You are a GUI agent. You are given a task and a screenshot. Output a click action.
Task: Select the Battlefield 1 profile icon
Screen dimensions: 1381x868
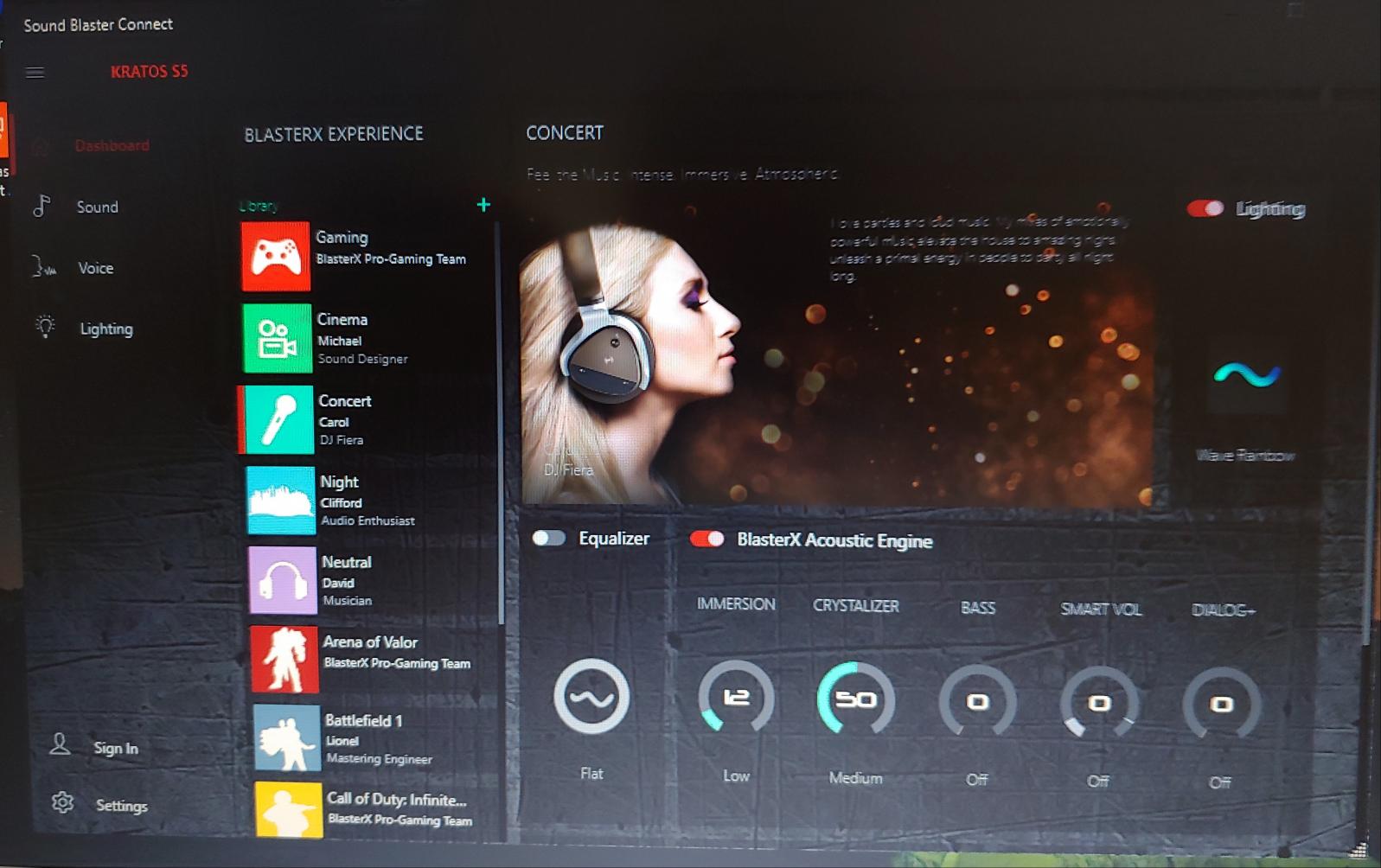pos(287,737)
